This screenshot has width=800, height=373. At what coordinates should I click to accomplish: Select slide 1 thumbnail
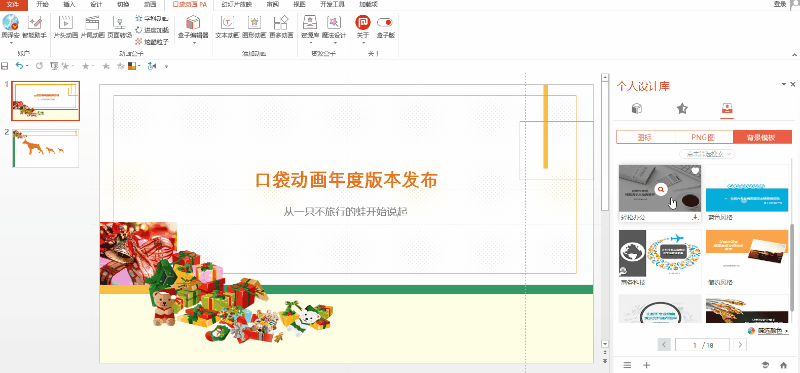coord(45,101)
